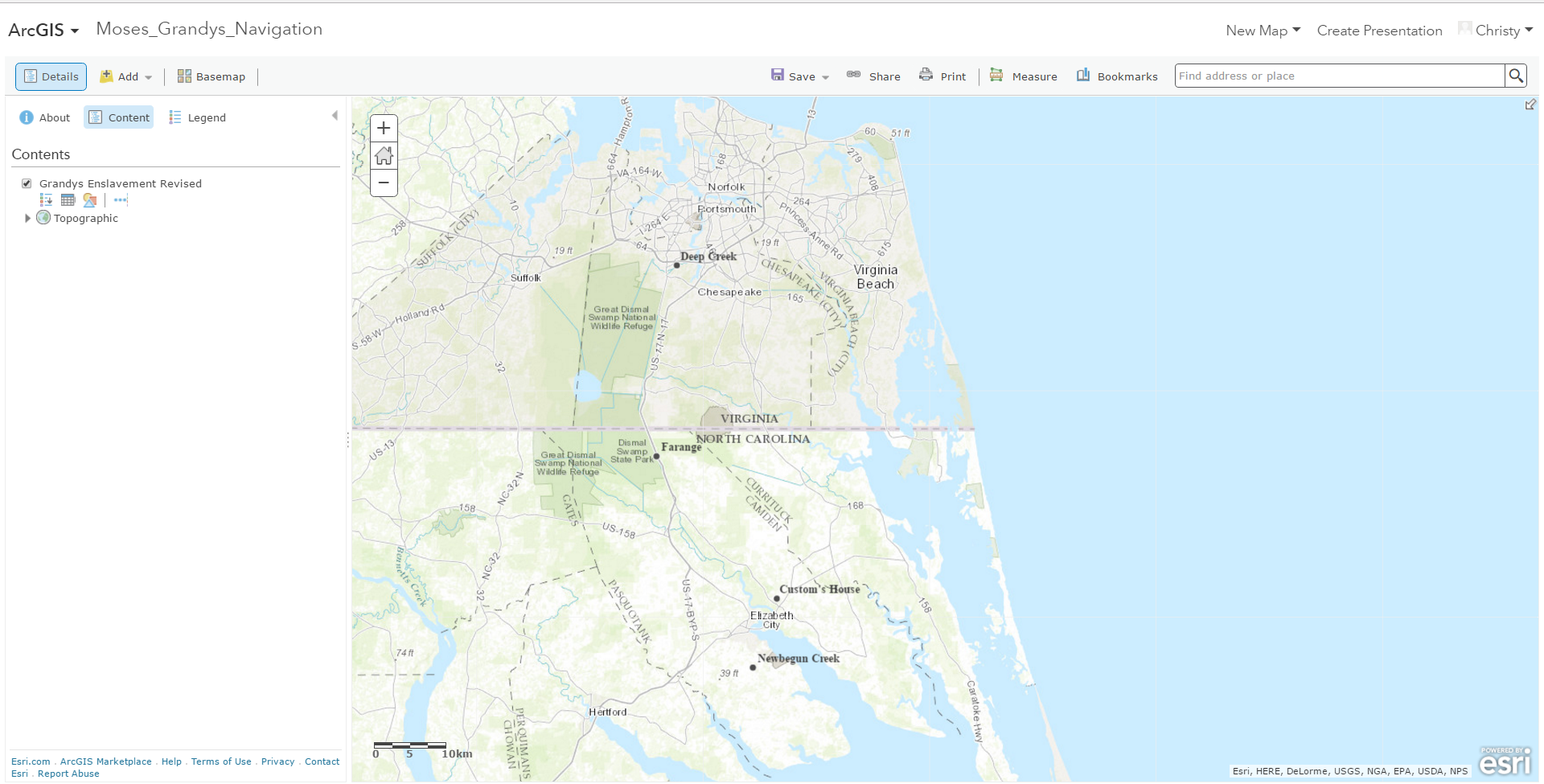Click the Create Presentation link

coord(1379,31)
